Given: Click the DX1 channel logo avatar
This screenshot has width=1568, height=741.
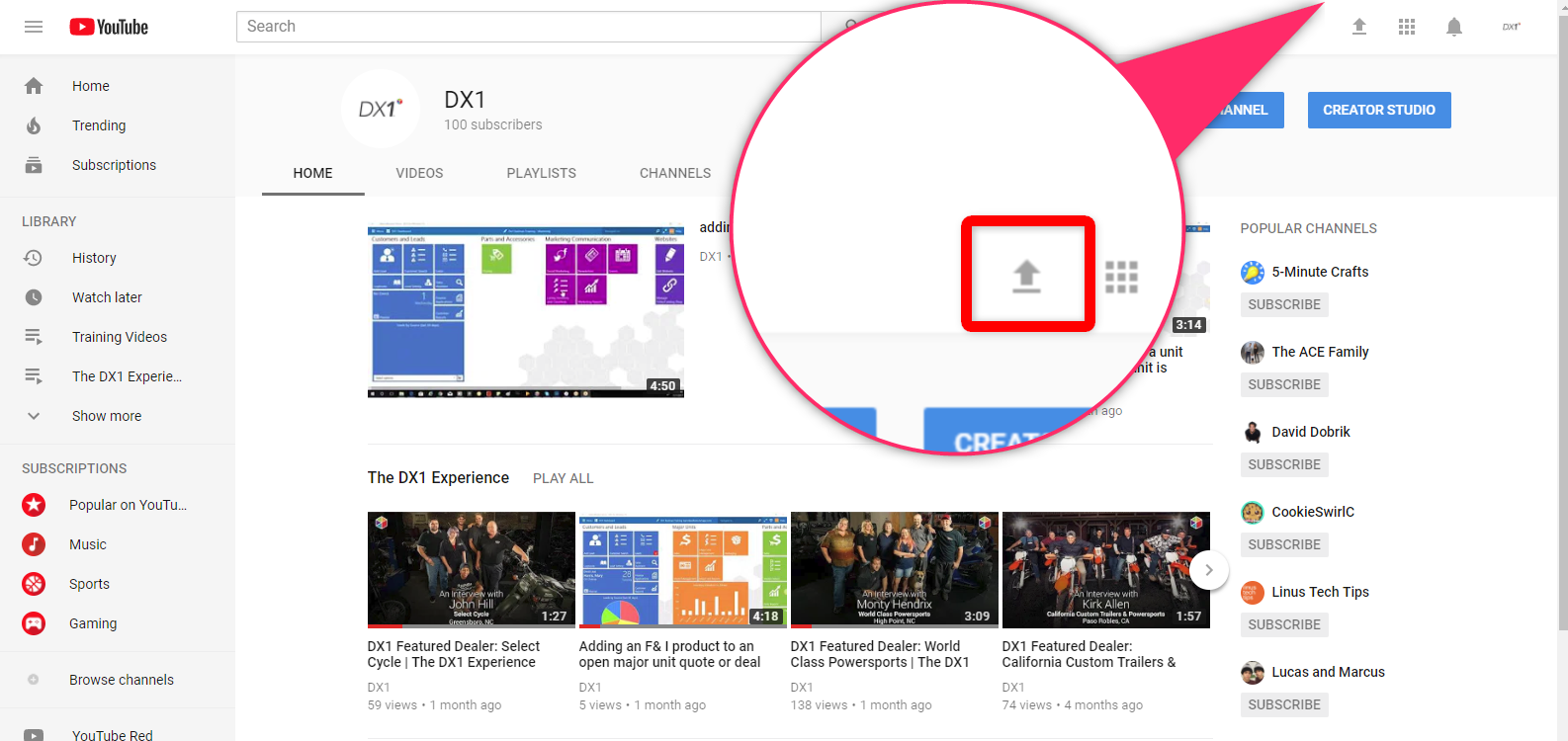Looking at the screenshot, I should (381, 109).
